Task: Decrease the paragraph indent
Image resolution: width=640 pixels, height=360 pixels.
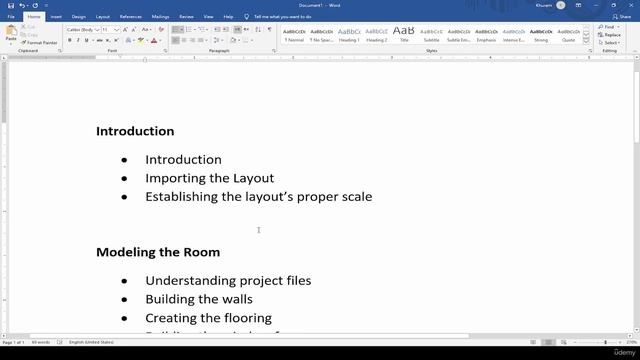Action: coord(217,30)
